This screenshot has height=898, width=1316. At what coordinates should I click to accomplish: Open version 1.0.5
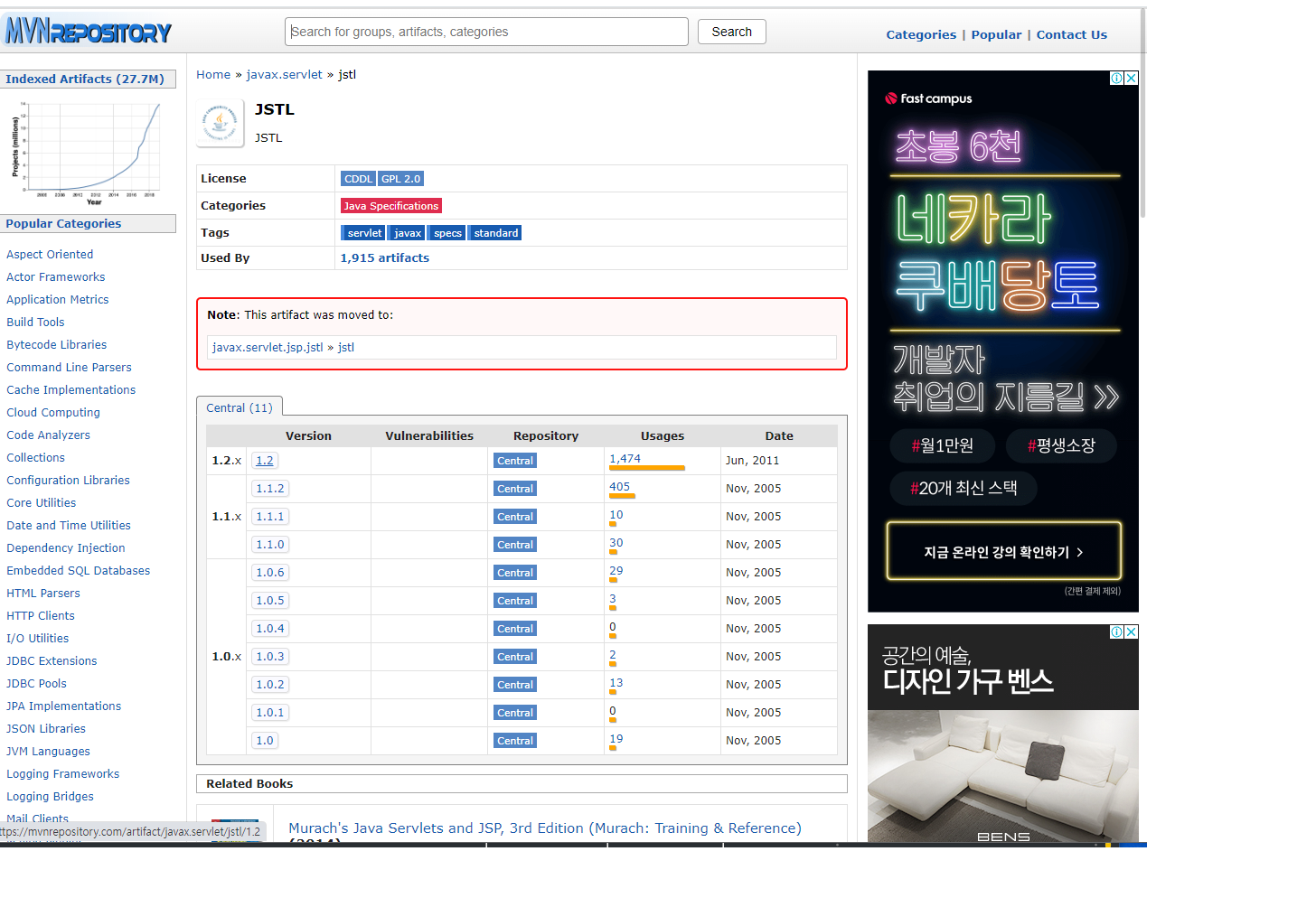click(x=270, y=601)
